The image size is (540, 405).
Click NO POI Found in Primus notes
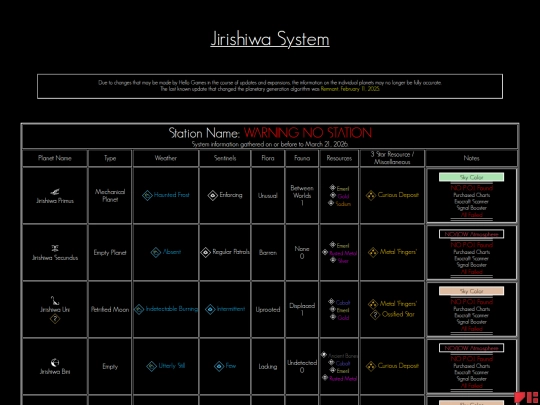coord(471,188)
